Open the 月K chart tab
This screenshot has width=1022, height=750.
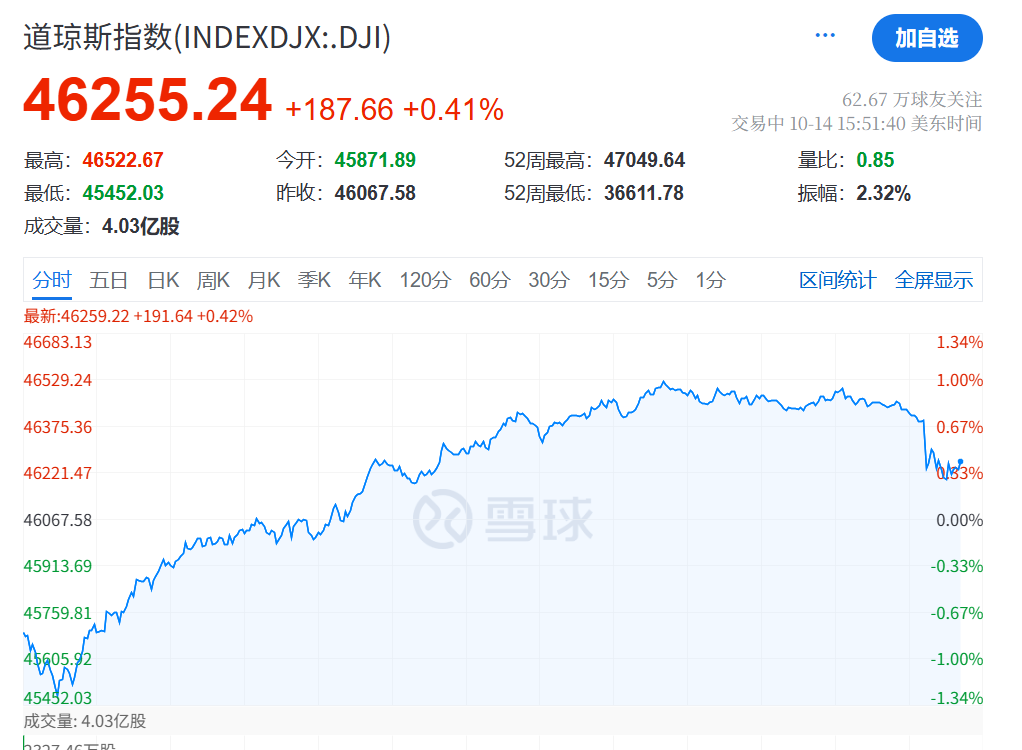tap(264, 280)
